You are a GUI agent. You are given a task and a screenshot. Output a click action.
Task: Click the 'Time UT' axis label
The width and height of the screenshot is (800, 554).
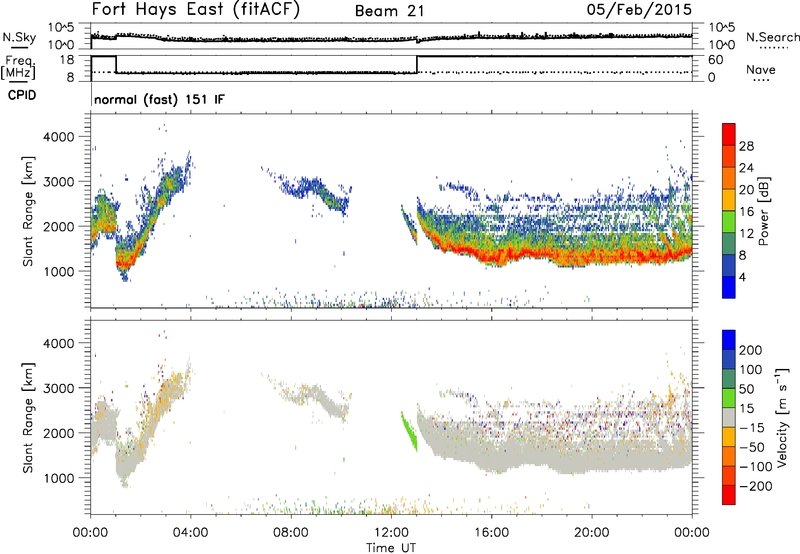(x=391, y=548)
